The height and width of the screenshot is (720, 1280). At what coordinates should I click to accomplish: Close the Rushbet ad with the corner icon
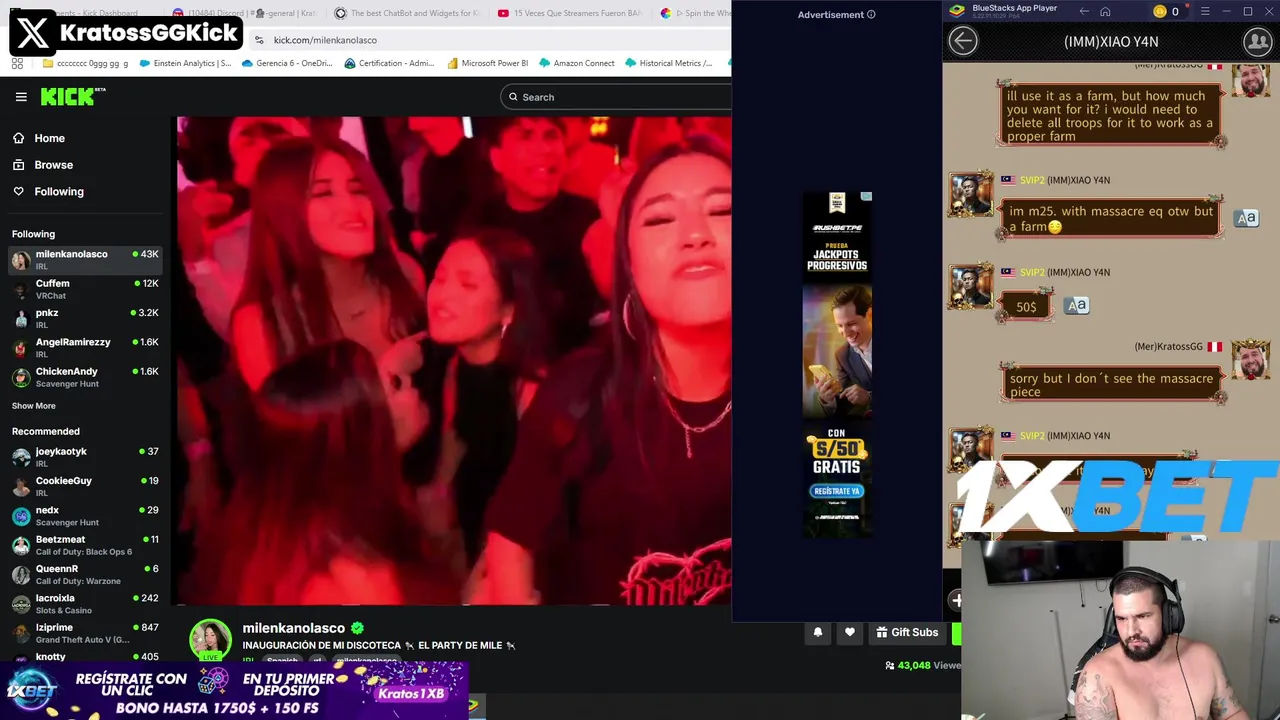(x=867, y=196)
